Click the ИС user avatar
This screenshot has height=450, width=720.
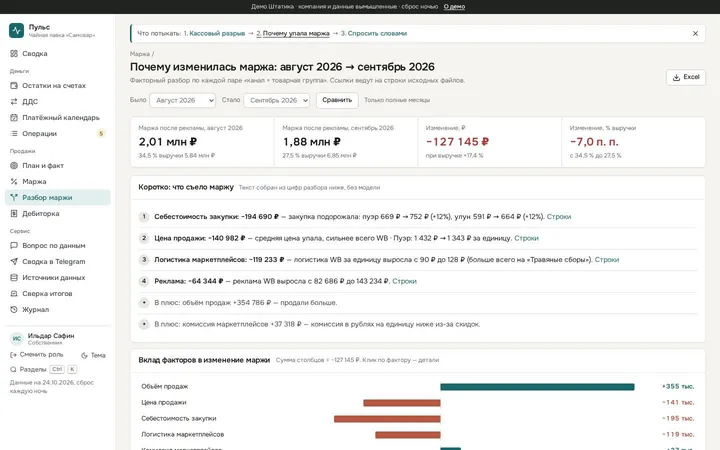point(17,338)
